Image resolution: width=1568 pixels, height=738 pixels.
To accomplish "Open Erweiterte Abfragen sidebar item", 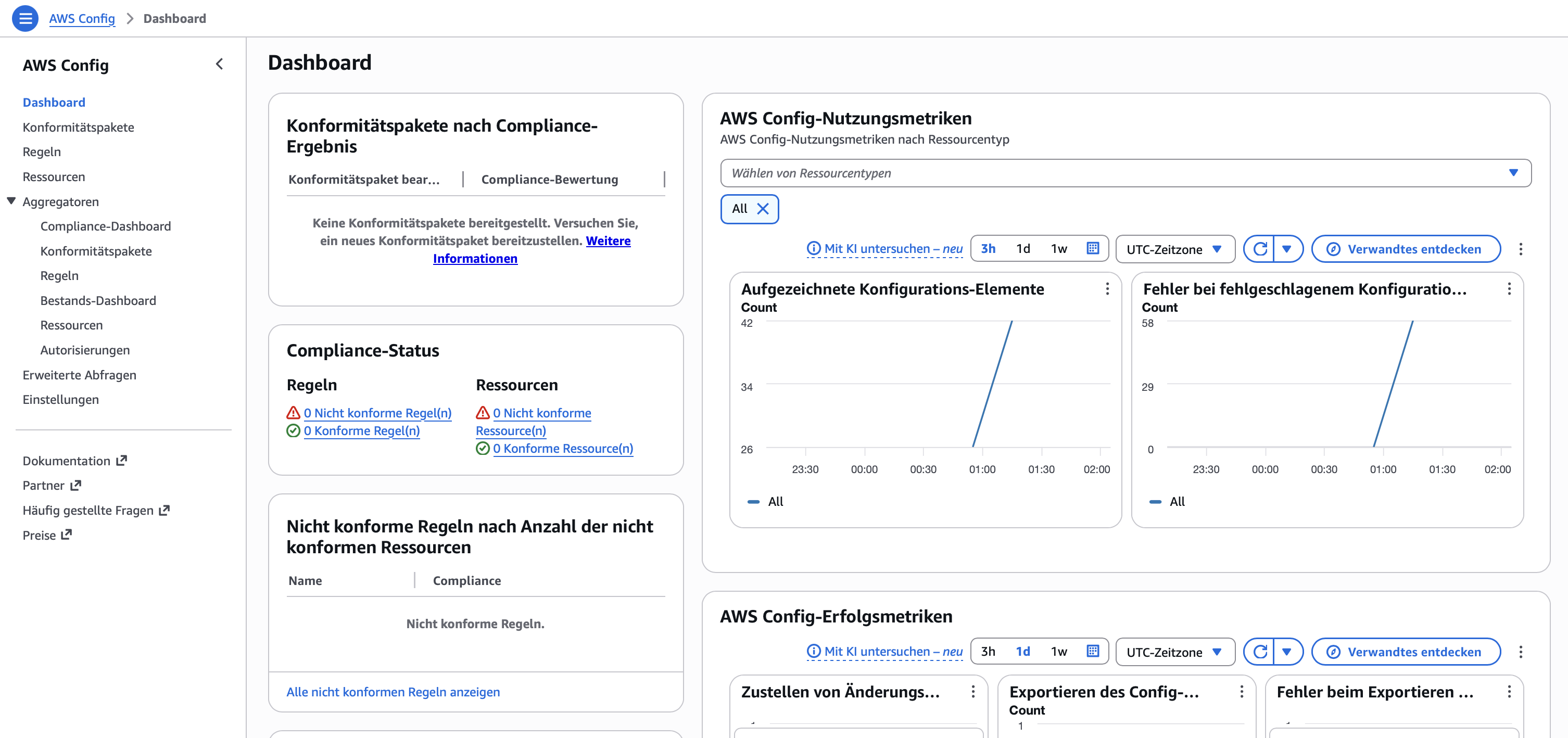I will coord(79,375).
